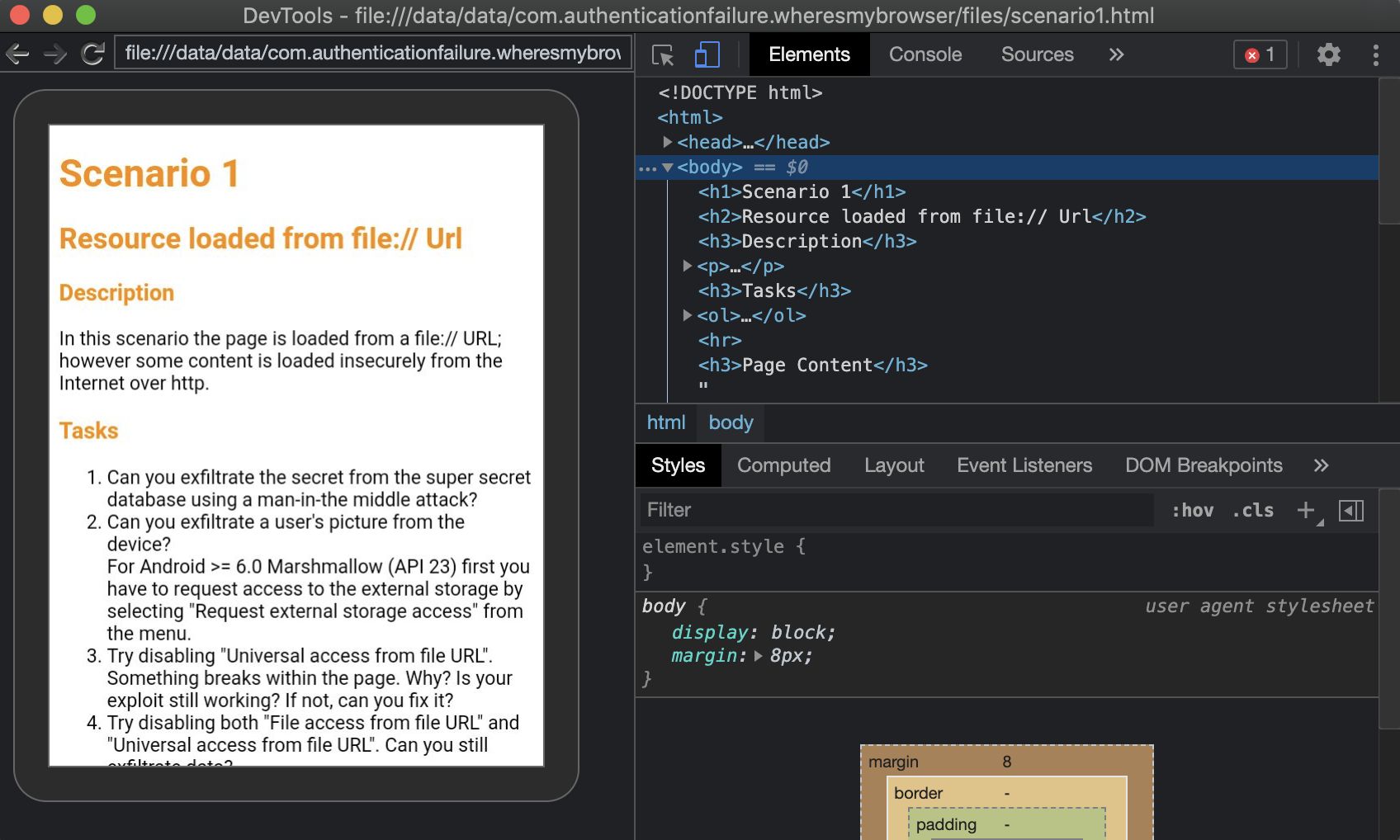Viewport: 1400px width, 840px height.
Task: Add a new style rule with plus icon
Action: tap(1305, 511)
